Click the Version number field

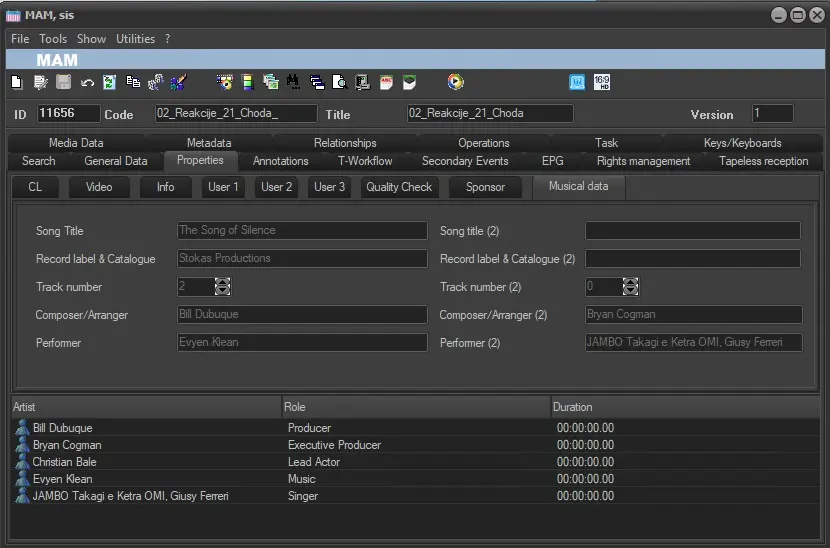click(x=772, y=114)
